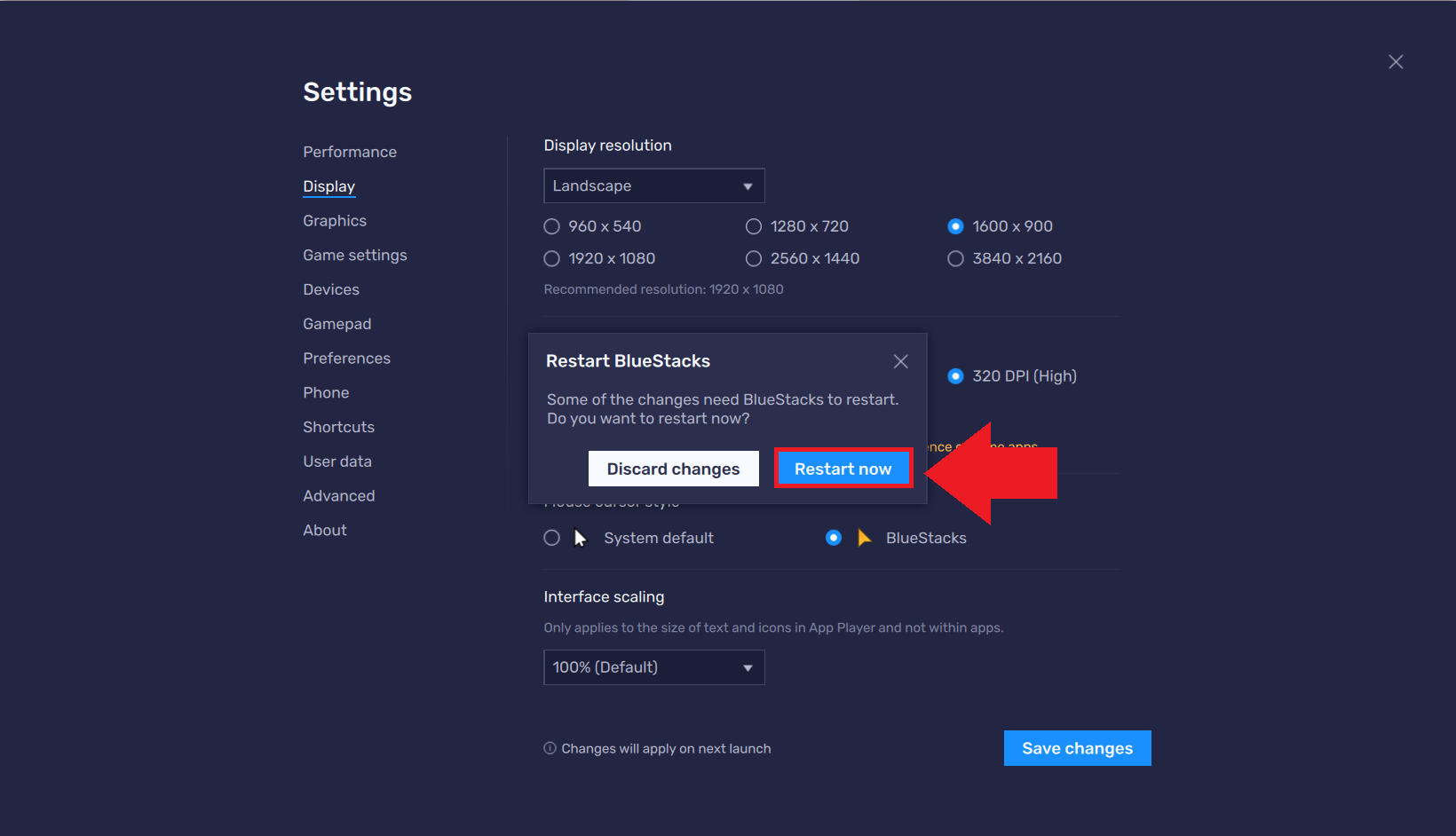
Task: Select the 960 x 540 resolution
Action: tap(552, 226)
